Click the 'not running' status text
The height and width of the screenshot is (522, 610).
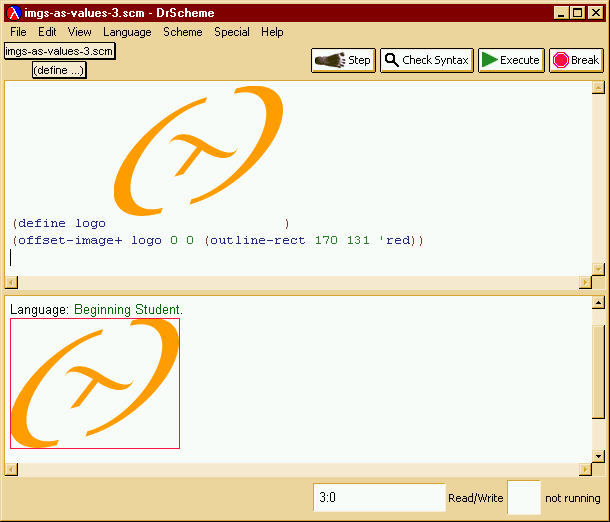click(573, 498)
